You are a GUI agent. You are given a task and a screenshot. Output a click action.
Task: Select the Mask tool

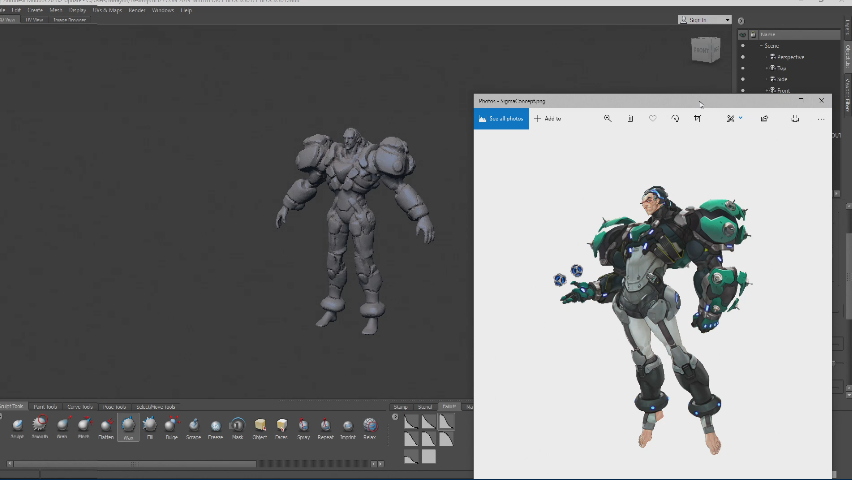pos(237,427)
